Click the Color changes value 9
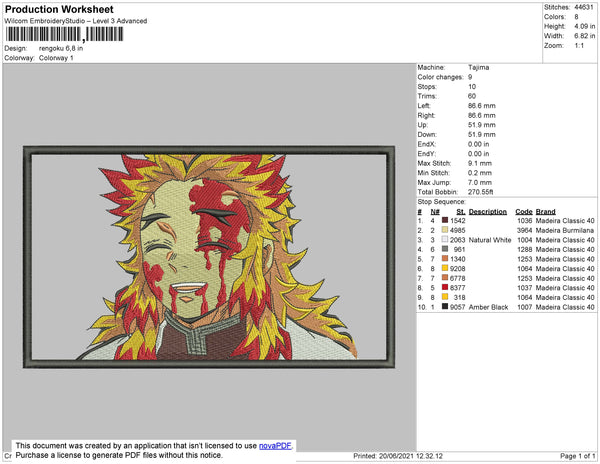600x464 pixels. point(470,77)
